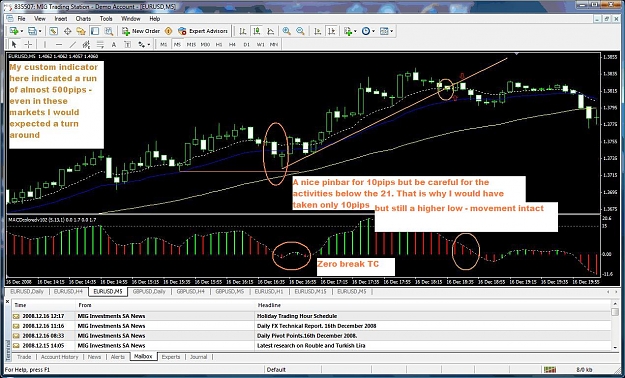Click the New Chart toolbar icon
The height and width of the screenshot is (378, 625).
[14, 31]
